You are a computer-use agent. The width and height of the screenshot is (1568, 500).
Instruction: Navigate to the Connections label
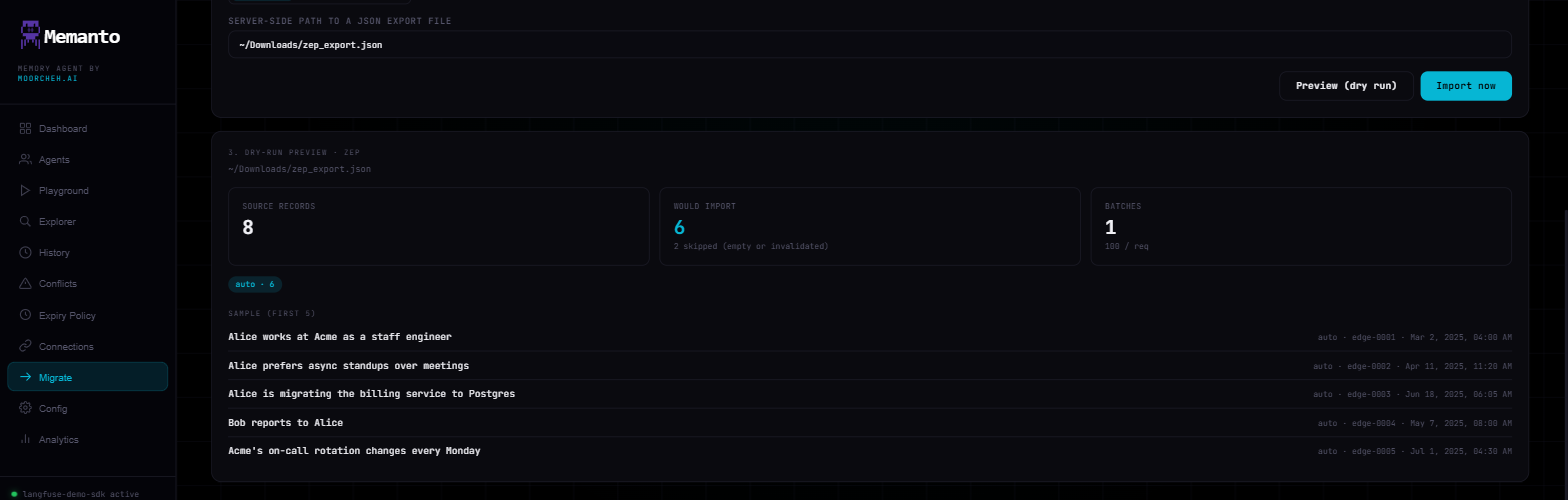tap(66, 346)
